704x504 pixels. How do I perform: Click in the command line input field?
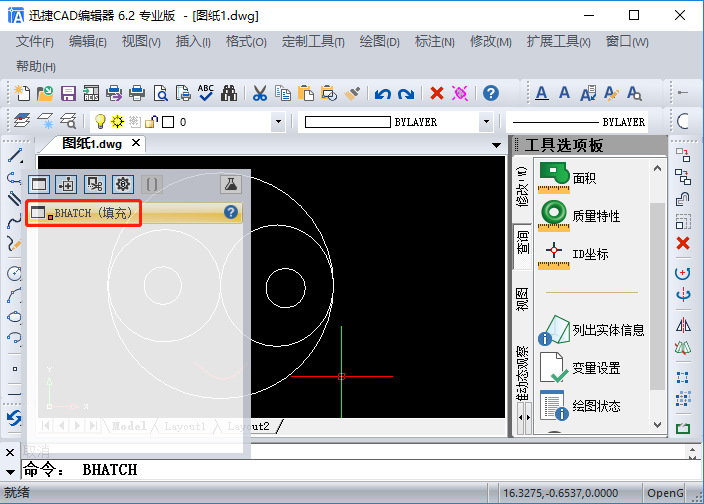pos(361,469)
